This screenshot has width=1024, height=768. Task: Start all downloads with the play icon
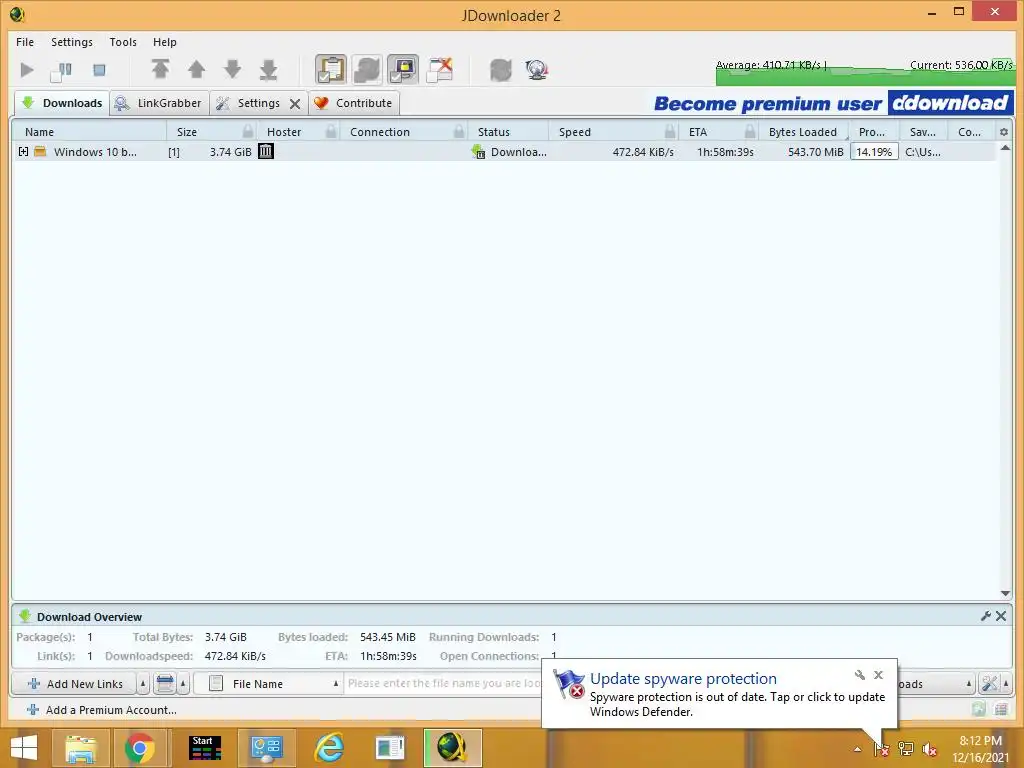(27, 70)
